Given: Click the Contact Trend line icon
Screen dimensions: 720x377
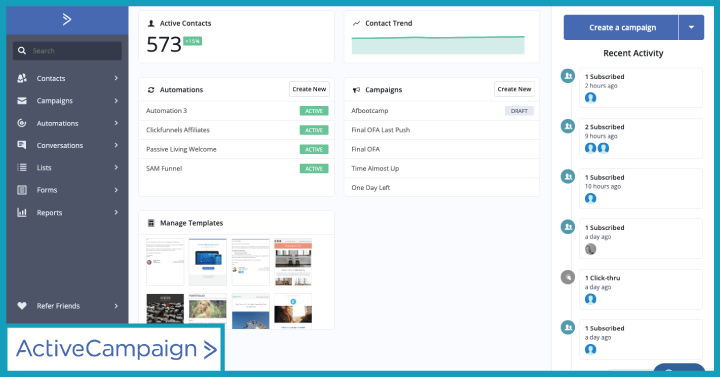Looking at the screenshot, I should point(356,23).
